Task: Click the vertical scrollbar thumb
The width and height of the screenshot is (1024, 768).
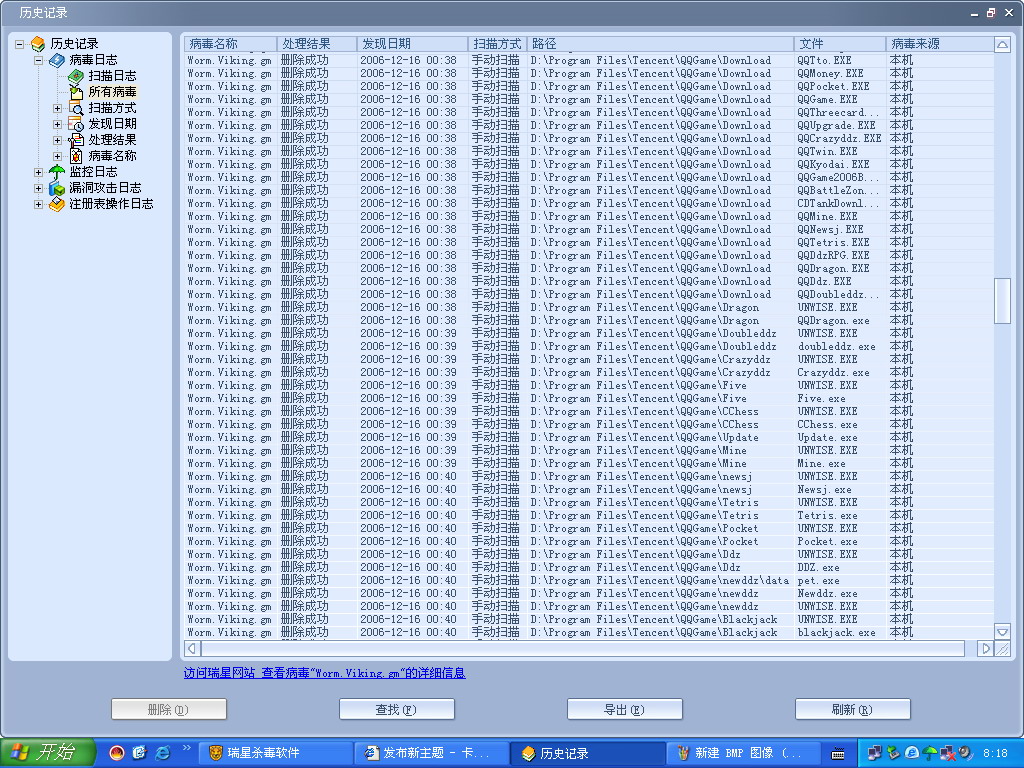Action: click(1002, 300)
